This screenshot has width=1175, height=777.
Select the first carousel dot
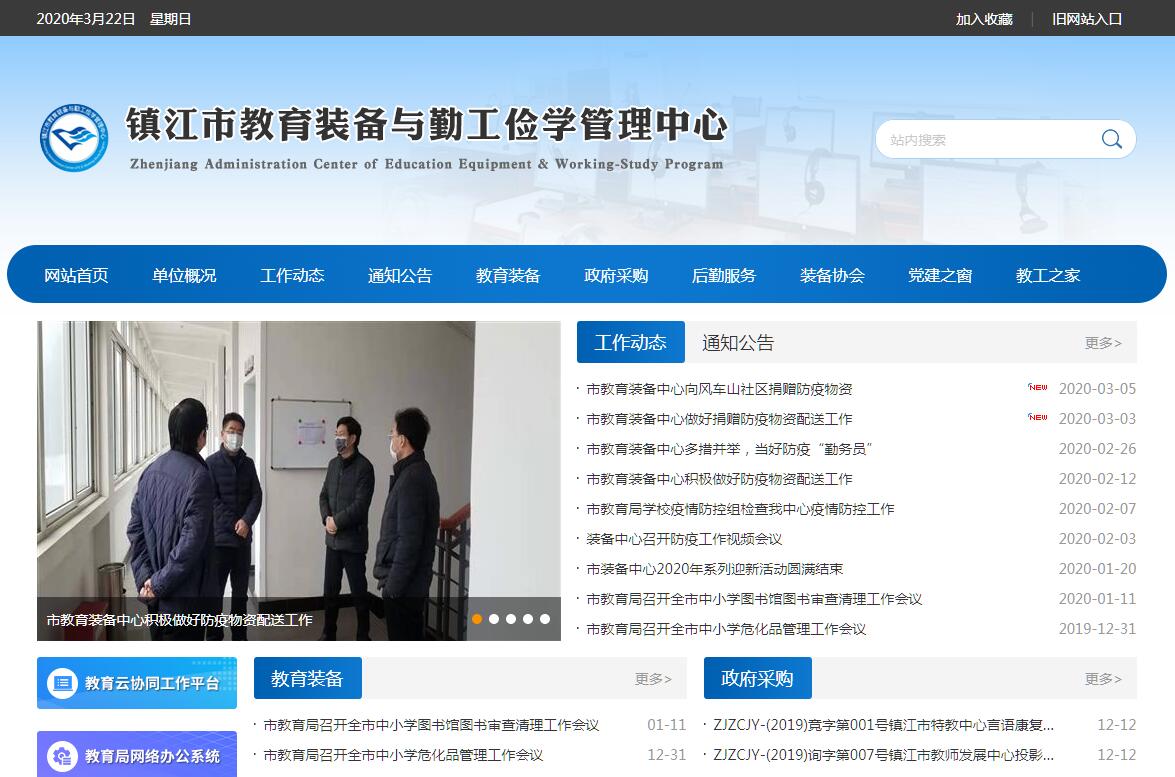tap(477, 619)
